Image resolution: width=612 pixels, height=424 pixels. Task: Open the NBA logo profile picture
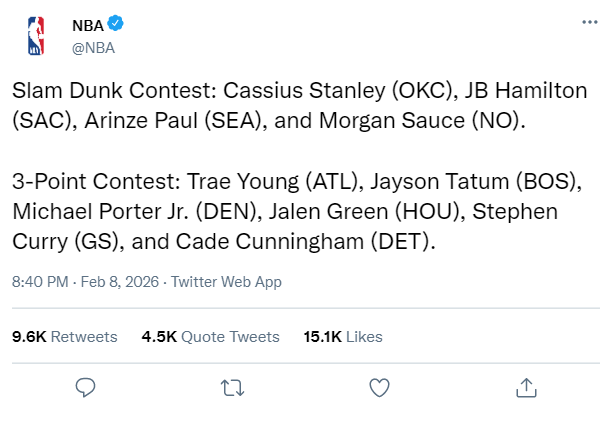pyautogui.click(x=36, y=36)
